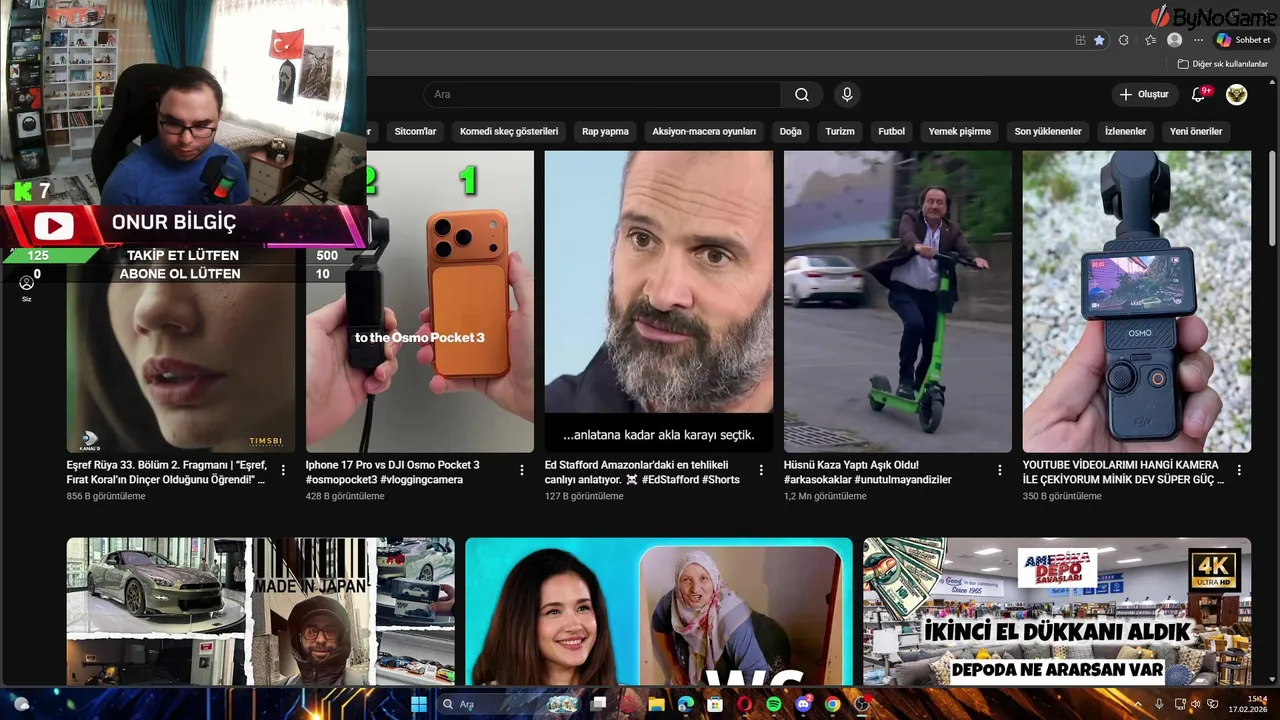This screenshot has height=720, width=1280.
Task: Open Discord from the taskbar
Action: click(803, 704)
